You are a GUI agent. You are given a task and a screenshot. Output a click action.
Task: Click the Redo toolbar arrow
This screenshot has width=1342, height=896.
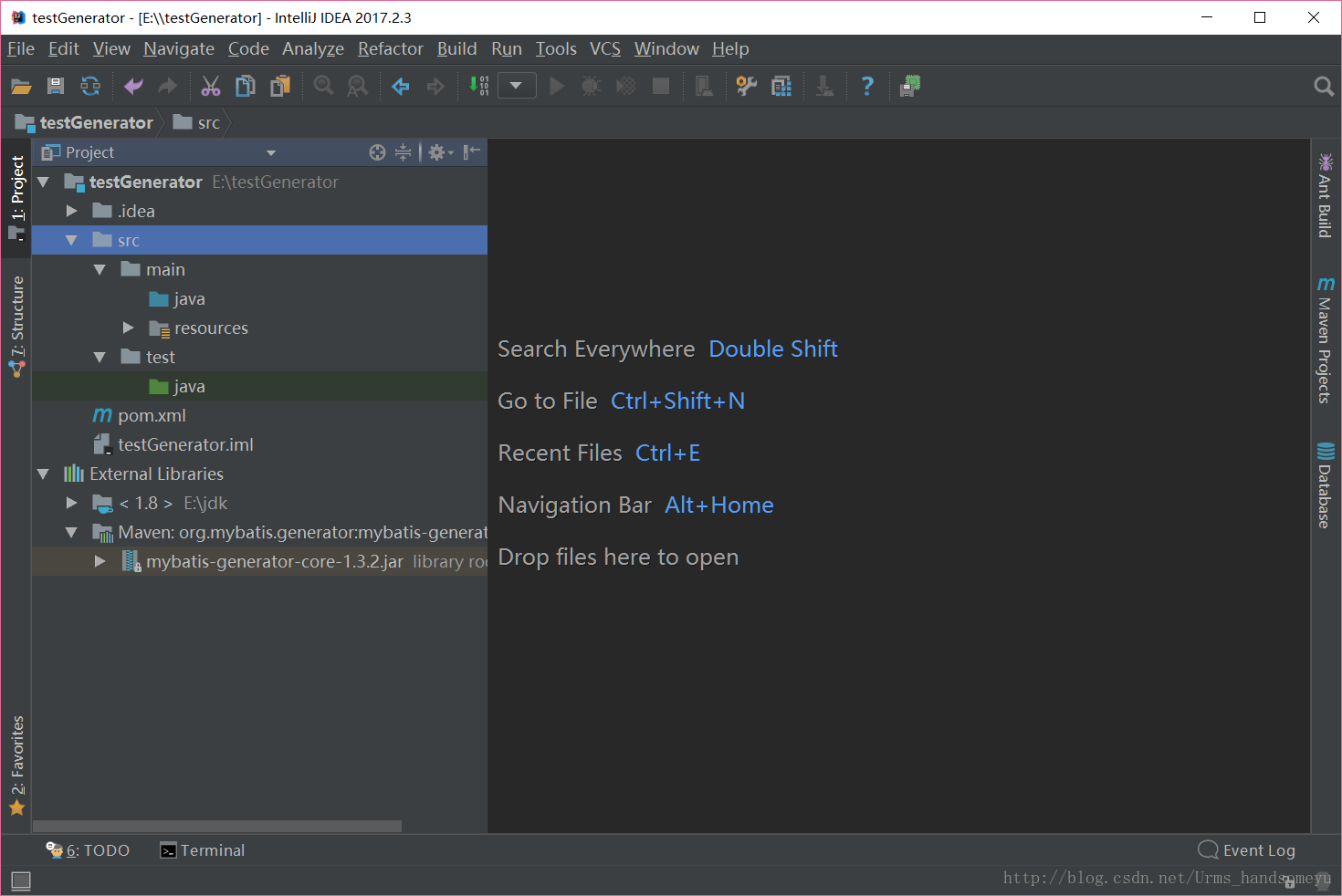point(168,86)
